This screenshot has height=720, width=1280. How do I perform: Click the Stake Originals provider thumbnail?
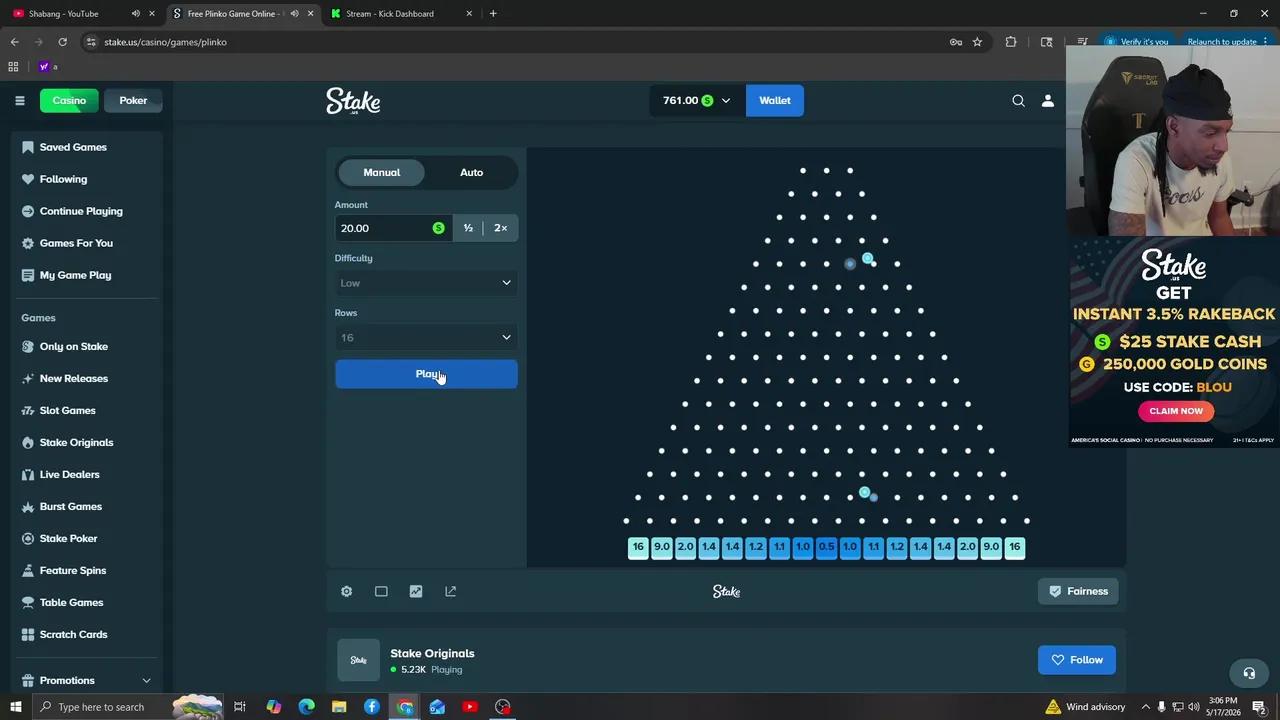coord(358,660)
